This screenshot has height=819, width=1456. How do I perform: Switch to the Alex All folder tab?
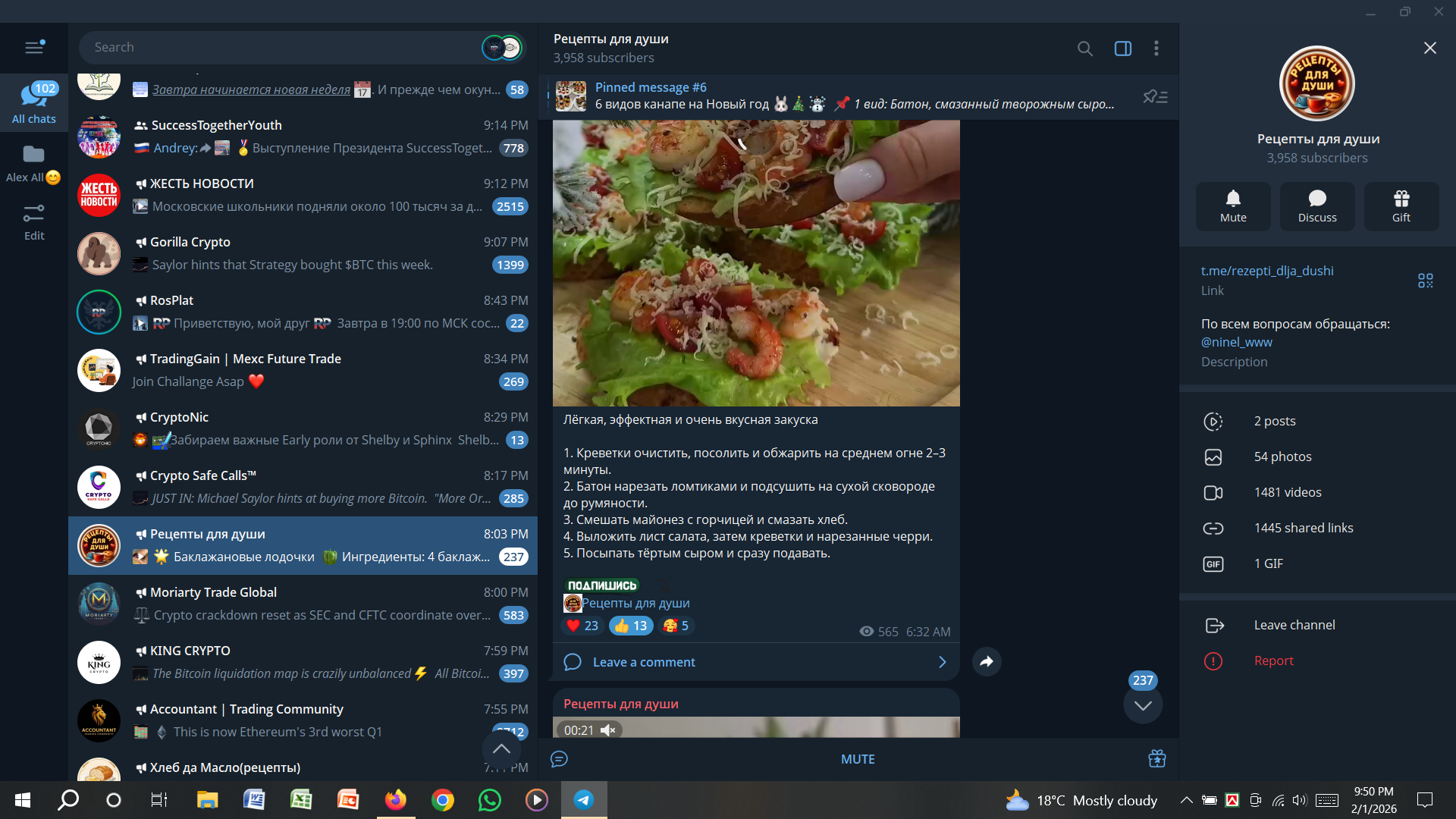pyautogui.click(x=34, y=163)
